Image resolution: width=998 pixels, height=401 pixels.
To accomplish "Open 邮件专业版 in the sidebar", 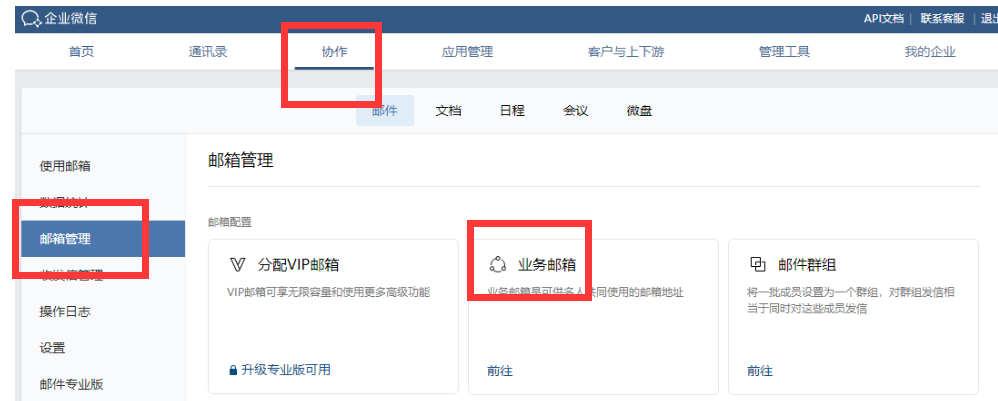I will tap(72, 384).
